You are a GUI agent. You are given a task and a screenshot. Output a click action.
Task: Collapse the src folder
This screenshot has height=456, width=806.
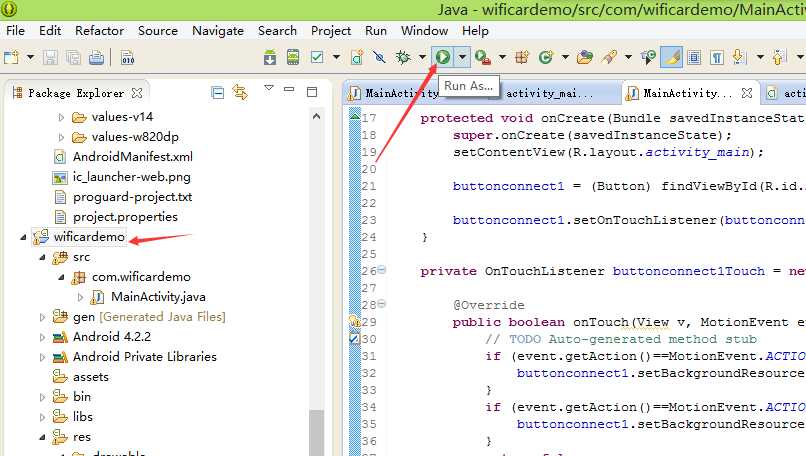click(42, 257)
